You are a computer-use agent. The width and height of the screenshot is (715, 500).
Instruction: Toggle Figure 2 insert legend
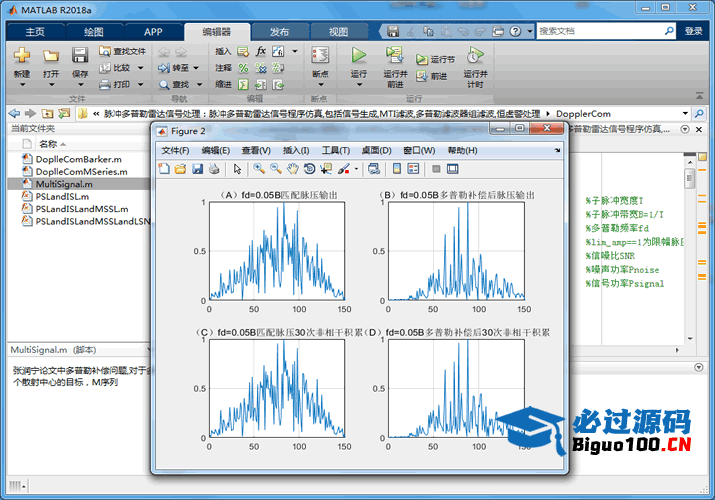[x=413, y=169]
